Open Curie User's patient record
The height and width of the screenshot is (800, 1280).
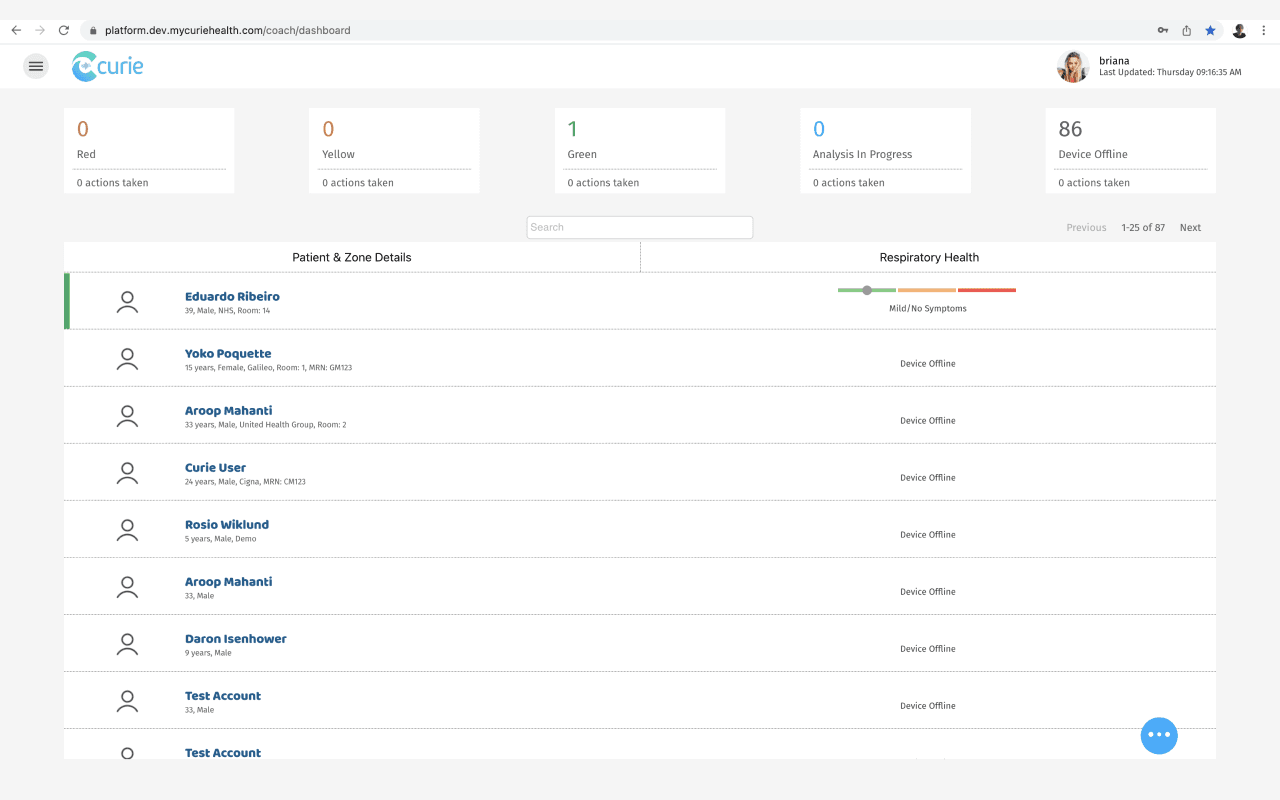click(x=215, y=467)
